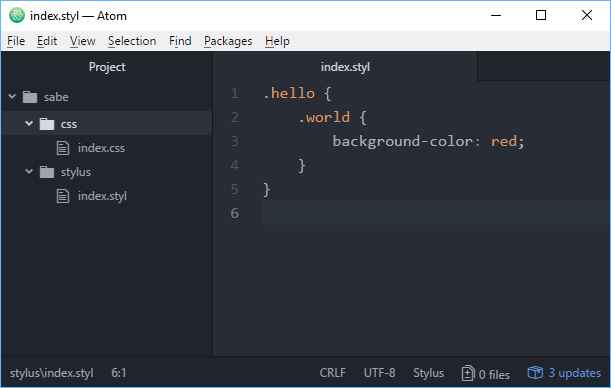Open the Help menu
611x388 pixels.
[x=277, y=41]
